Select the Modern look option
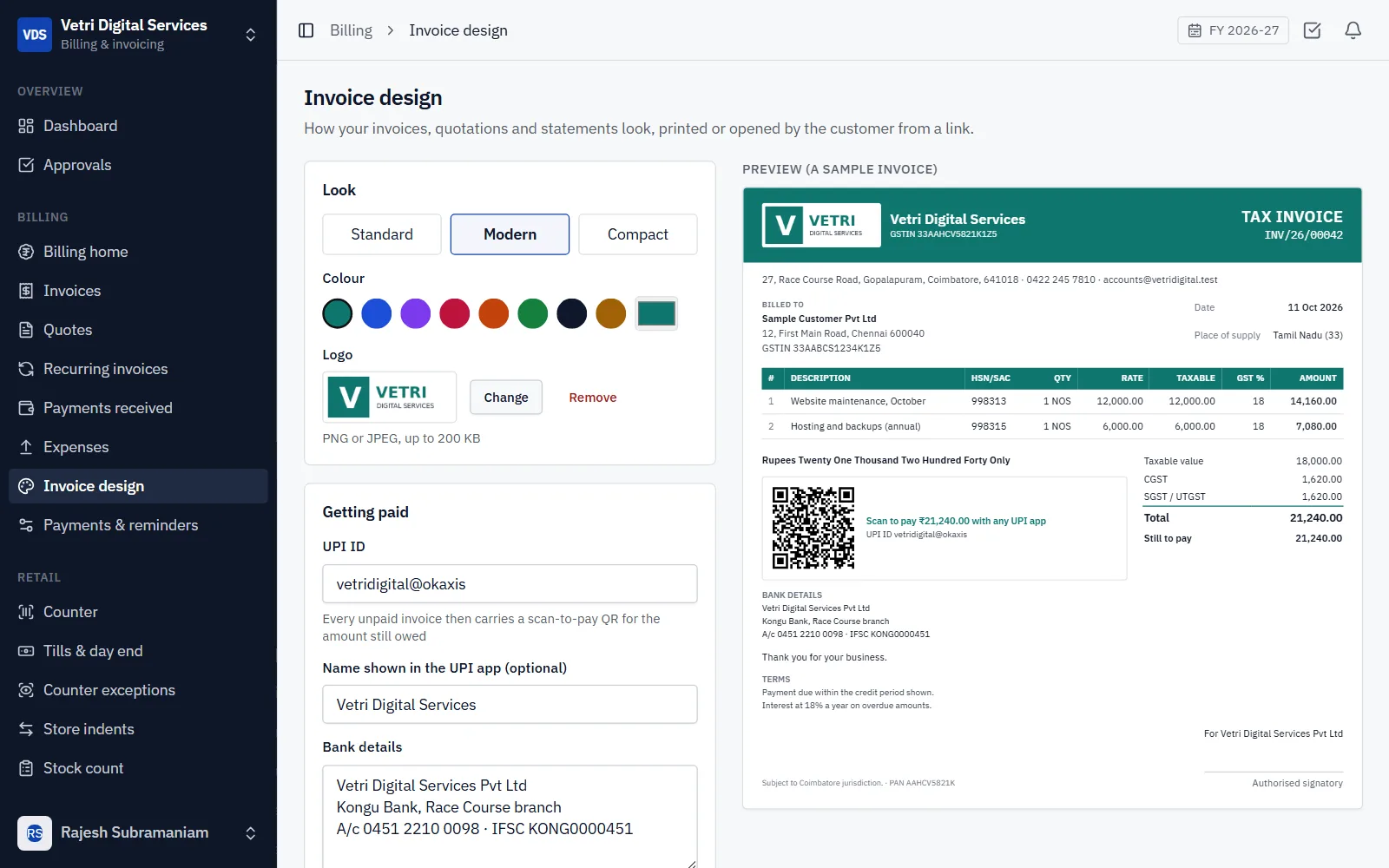 tap(510, 234)
